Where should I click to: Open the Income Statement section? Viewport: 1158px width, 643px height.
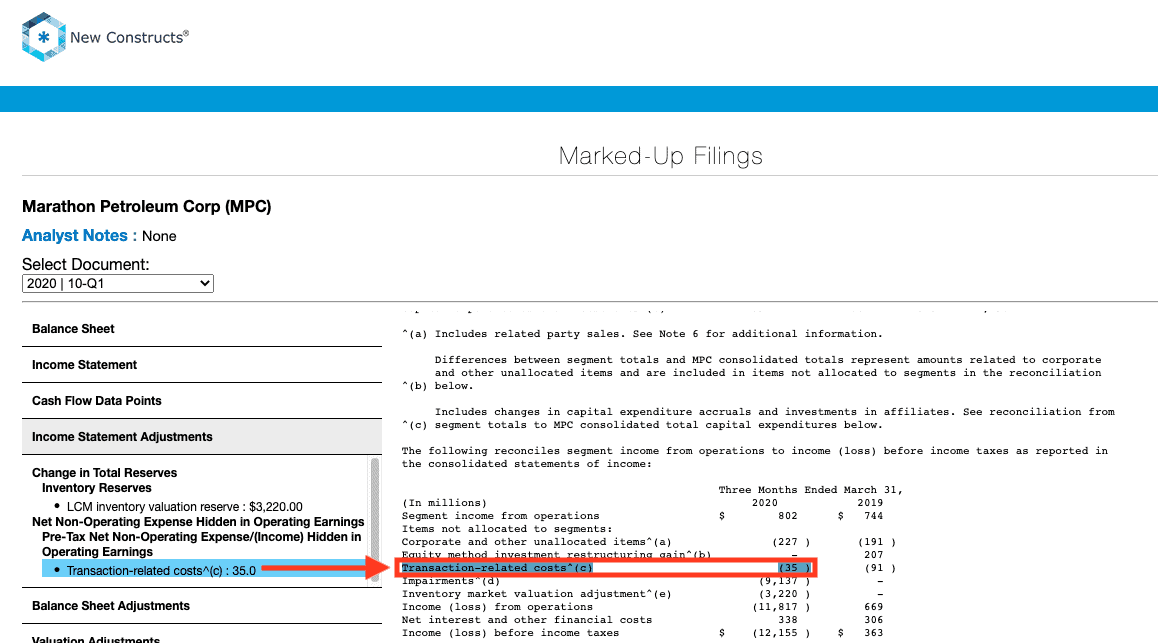click(202, 365)
